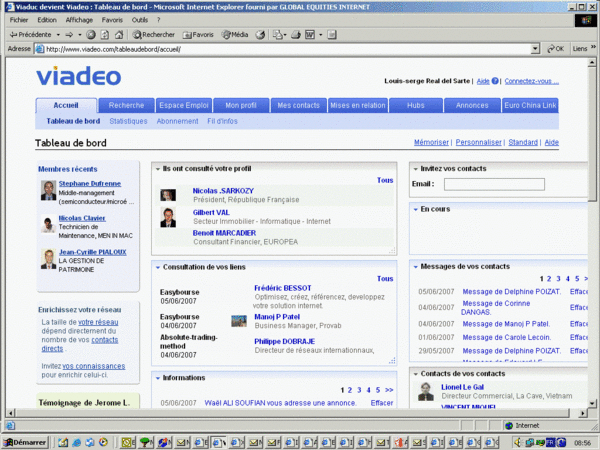Open the Précédente history dropdown arrow
Viewport: 600px width, 450px height.
coord(58,35)
